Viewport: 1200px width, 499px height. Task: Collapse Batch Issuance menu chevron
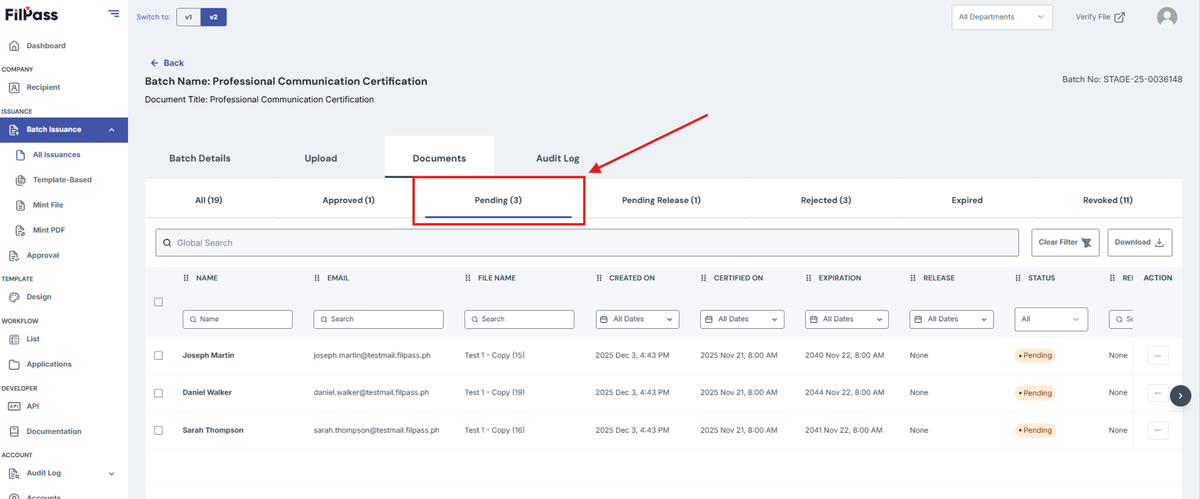pyautogui.click(x=111, y=130)
